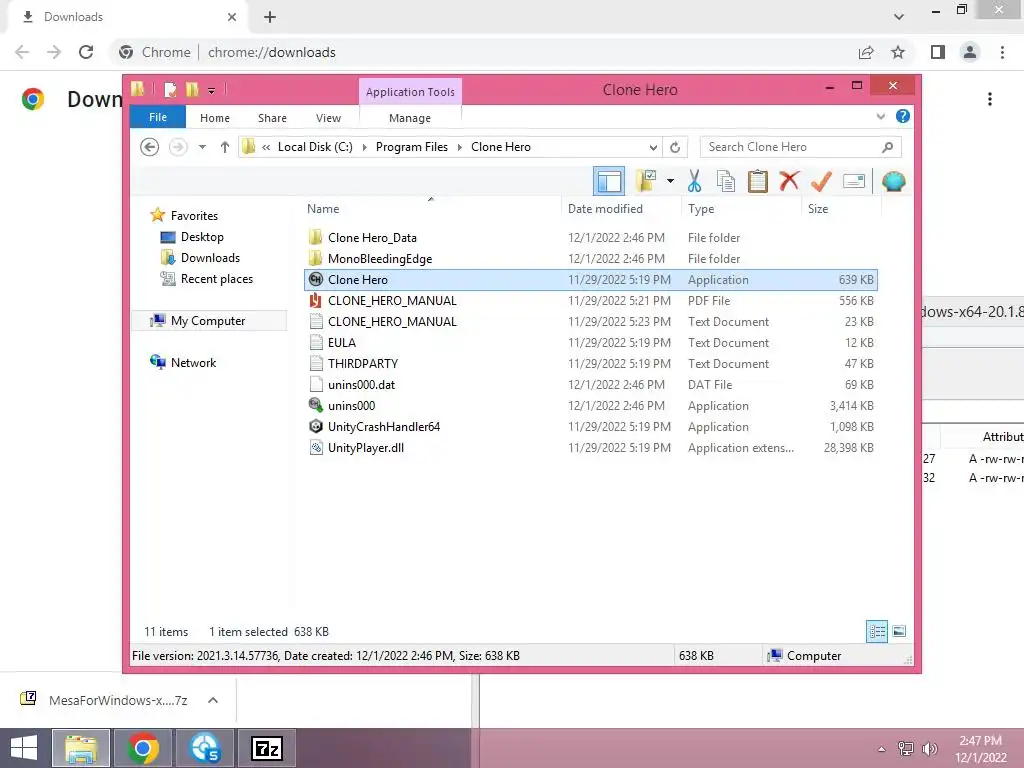Click the Cut scissors icon
The image size is (1024, 768).
pyautogui.click(x=694, y=181)
